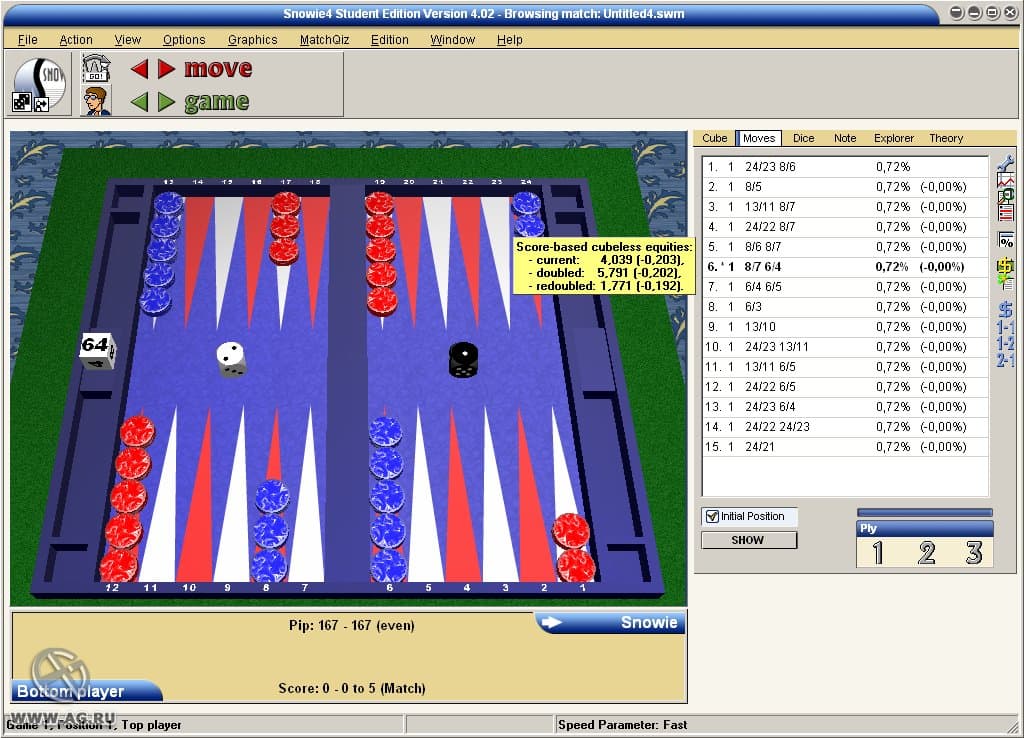Open the View menu
This screenshot has width=1024, height=738.
click(x=127, y=40)
